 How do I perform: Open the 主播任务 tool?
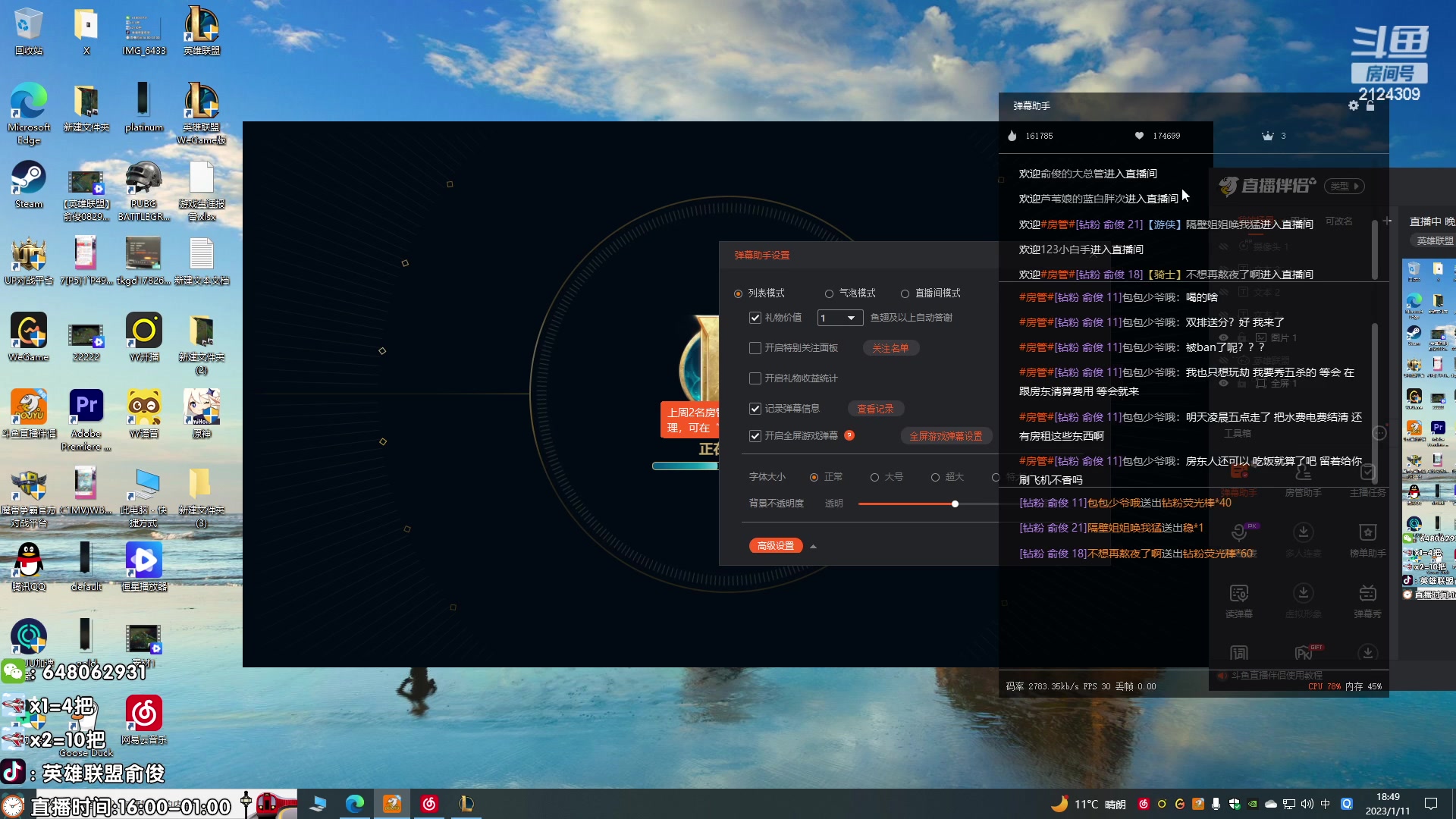pos(1367,481)
